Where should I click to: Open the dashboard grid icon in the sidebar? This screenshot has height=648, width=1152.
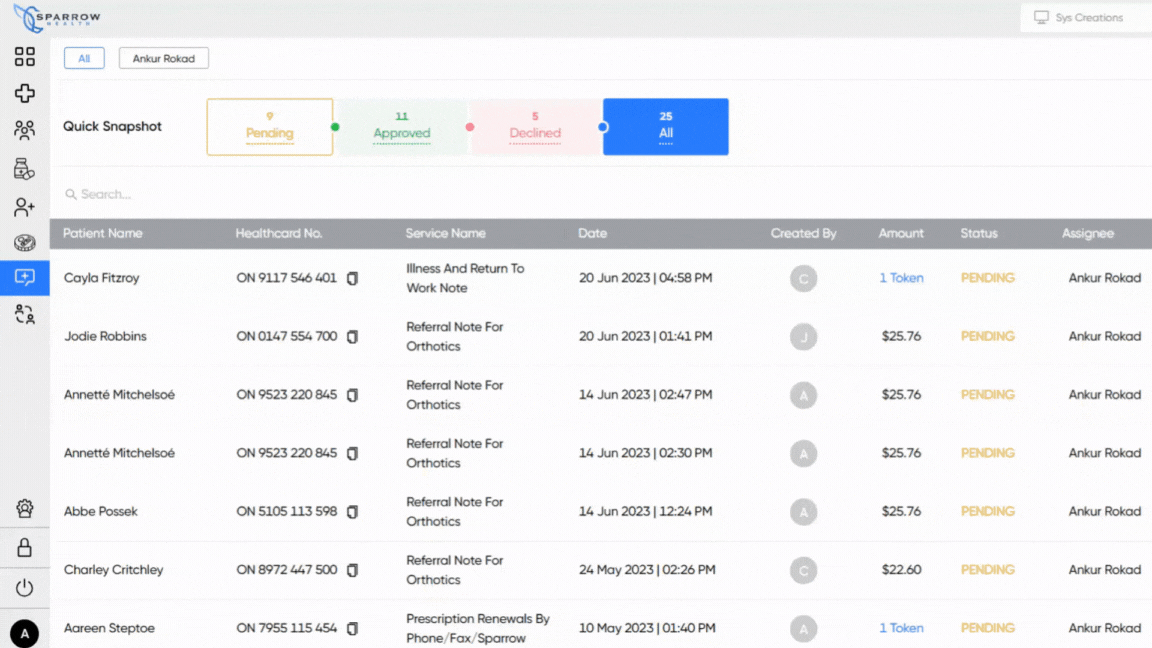pyautogui.click(x=24, y=57)
